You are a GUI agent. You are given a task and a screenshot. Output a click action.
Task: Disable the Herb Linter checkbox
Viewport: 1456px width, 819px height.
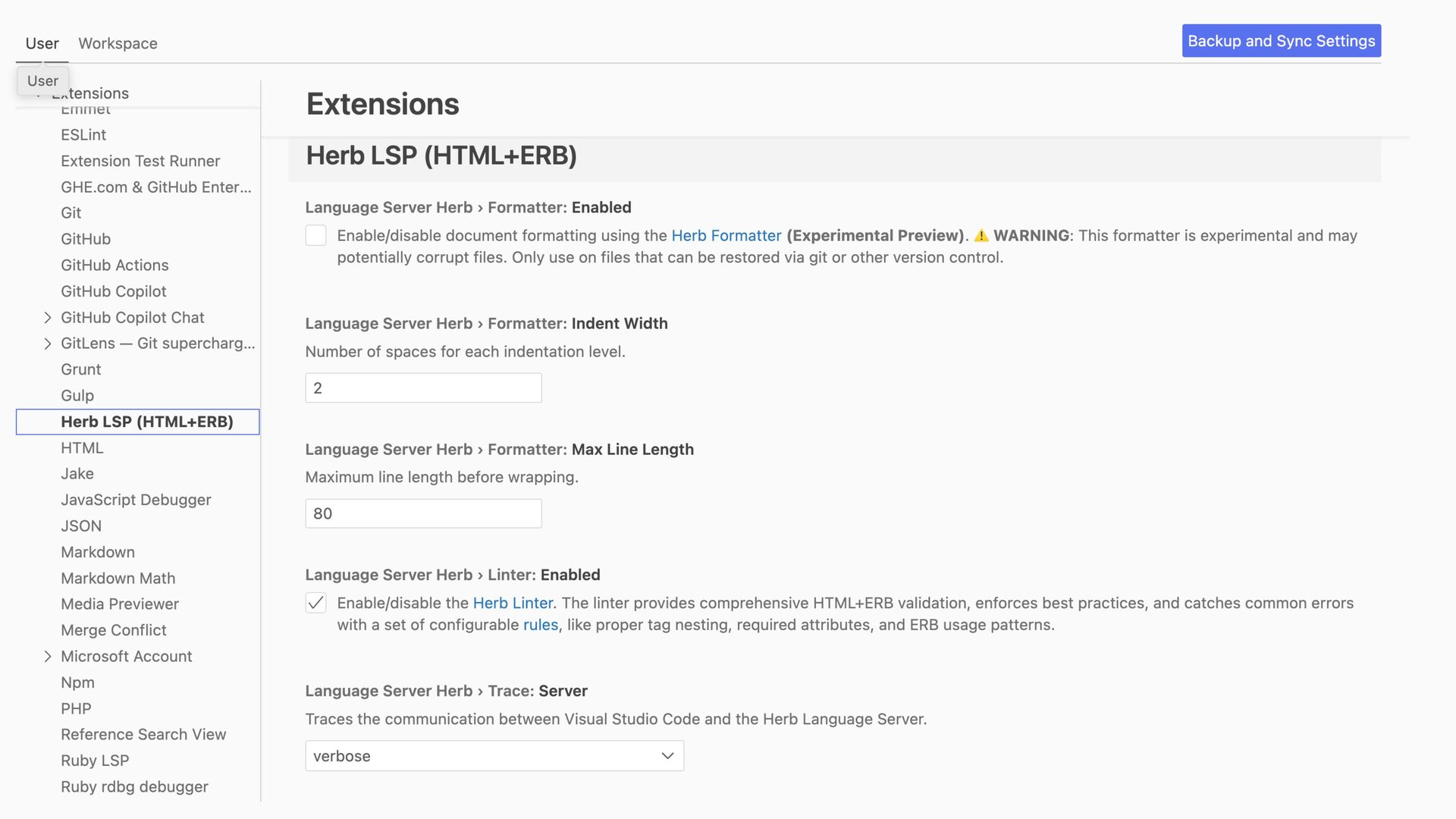(316, 604)
